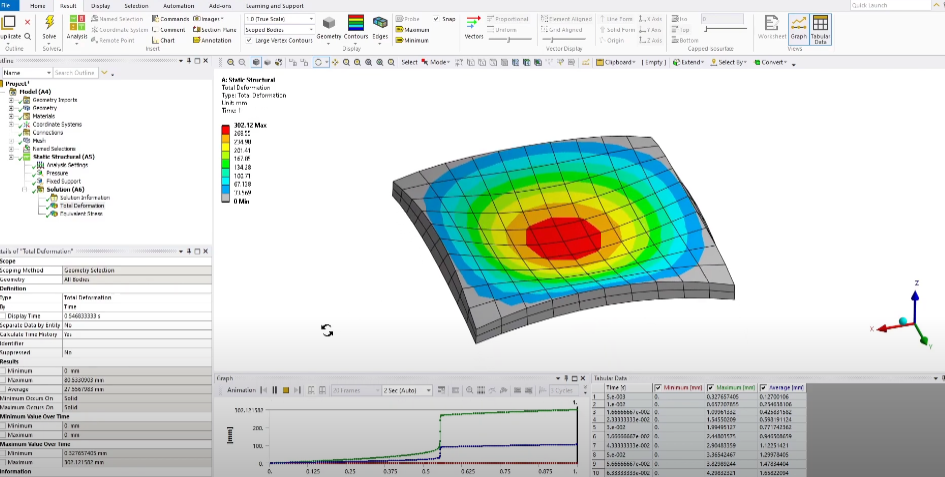Open the Contours display icon

[x=356, y=24]
